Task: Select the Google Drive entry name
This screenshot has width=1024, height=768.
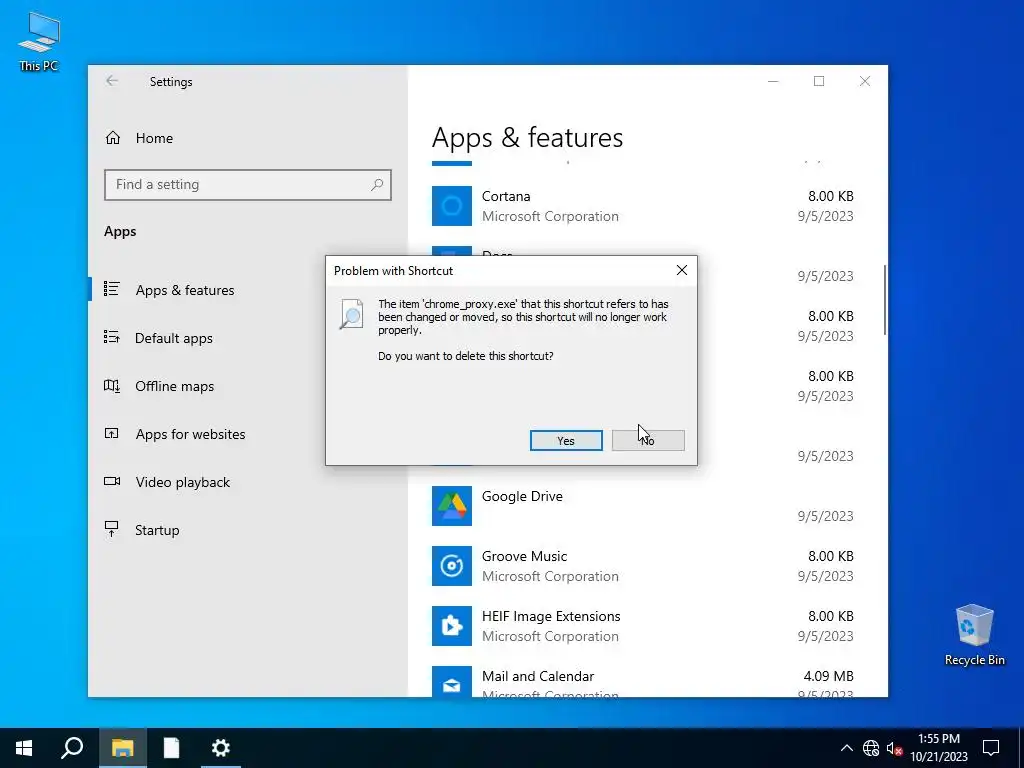Action: [522, 496]
